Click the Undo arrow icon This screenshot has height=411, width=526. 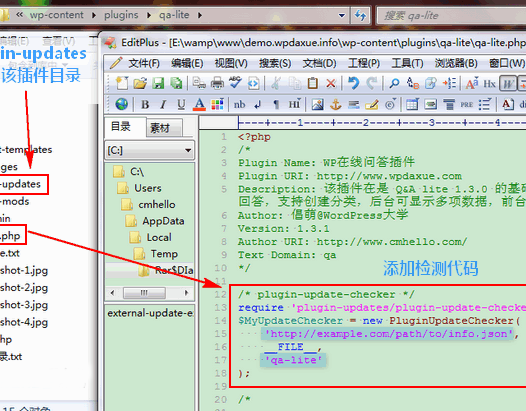[353, 83]
